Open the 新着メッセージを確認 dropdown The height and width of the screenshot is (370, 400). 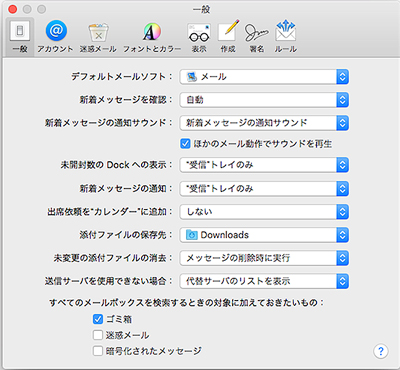click(264, 100)
